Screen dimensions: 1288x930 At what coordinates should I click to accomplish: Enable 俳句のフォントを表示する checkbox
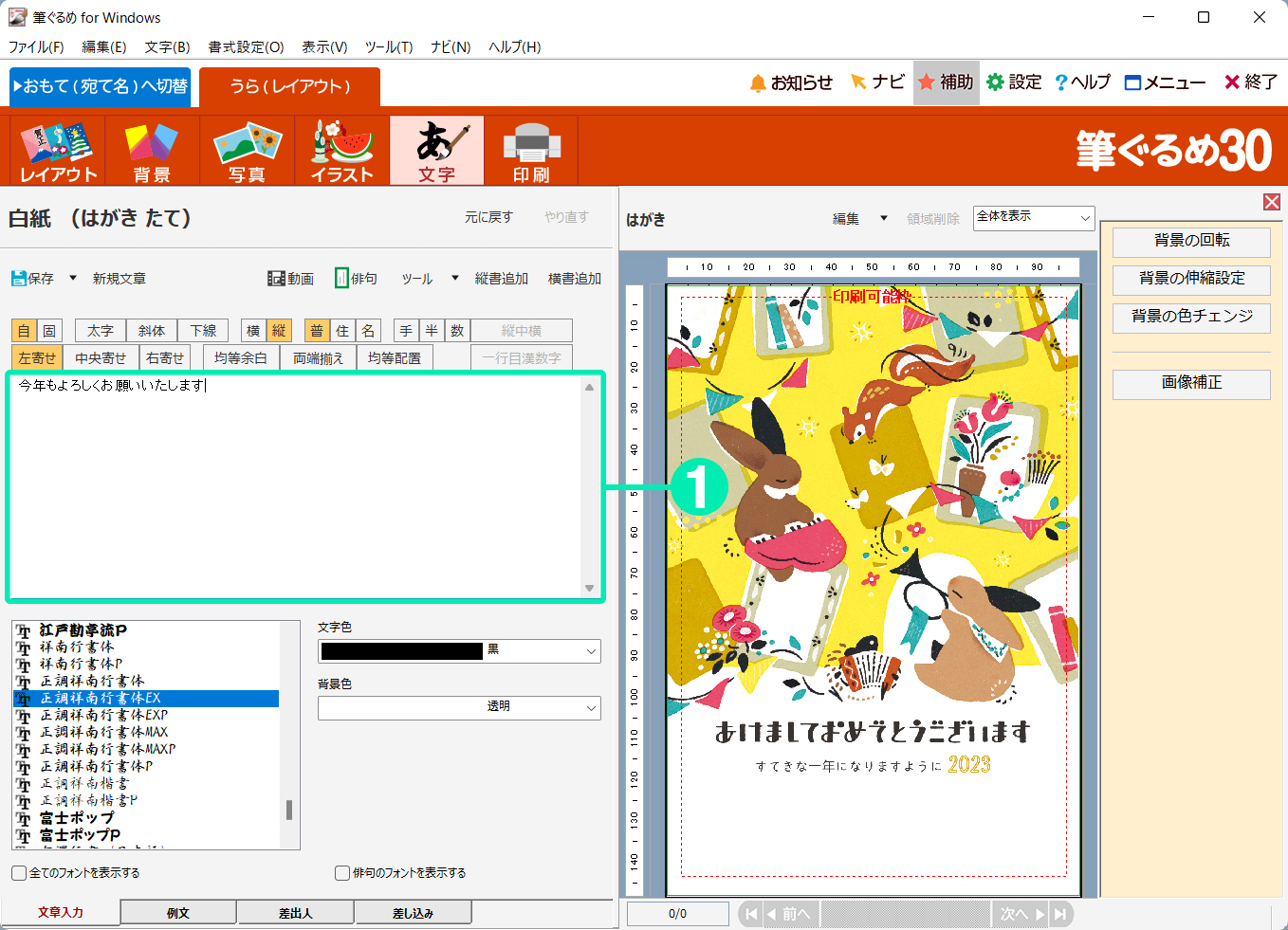342,873
